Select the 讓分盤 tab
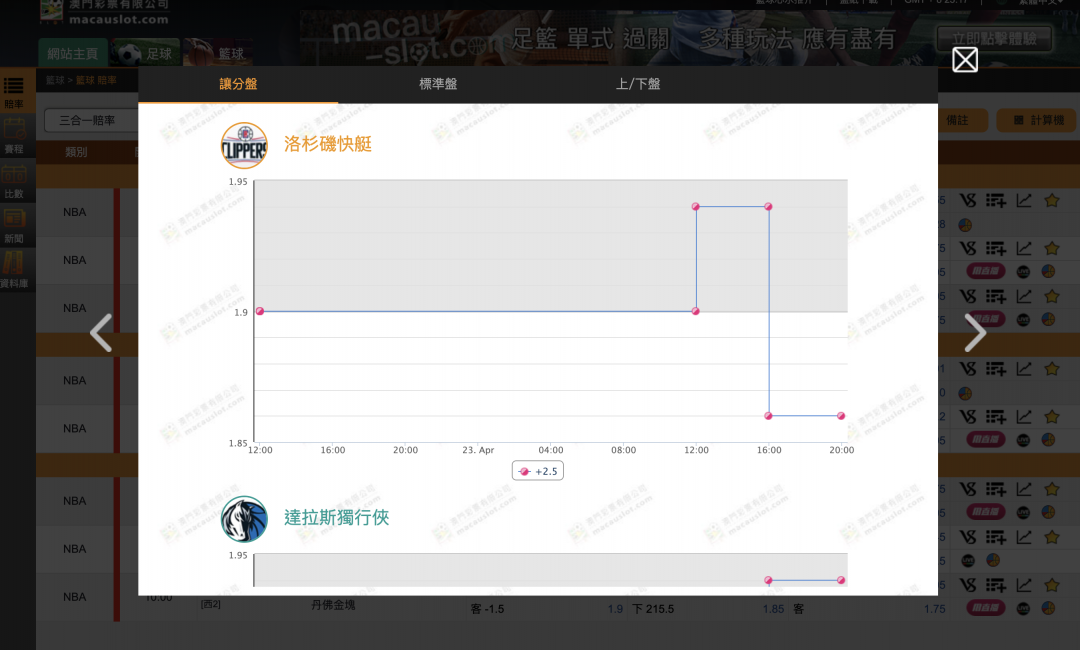The width and height of the screenshot is (1080, 650). tap(238, 84)
